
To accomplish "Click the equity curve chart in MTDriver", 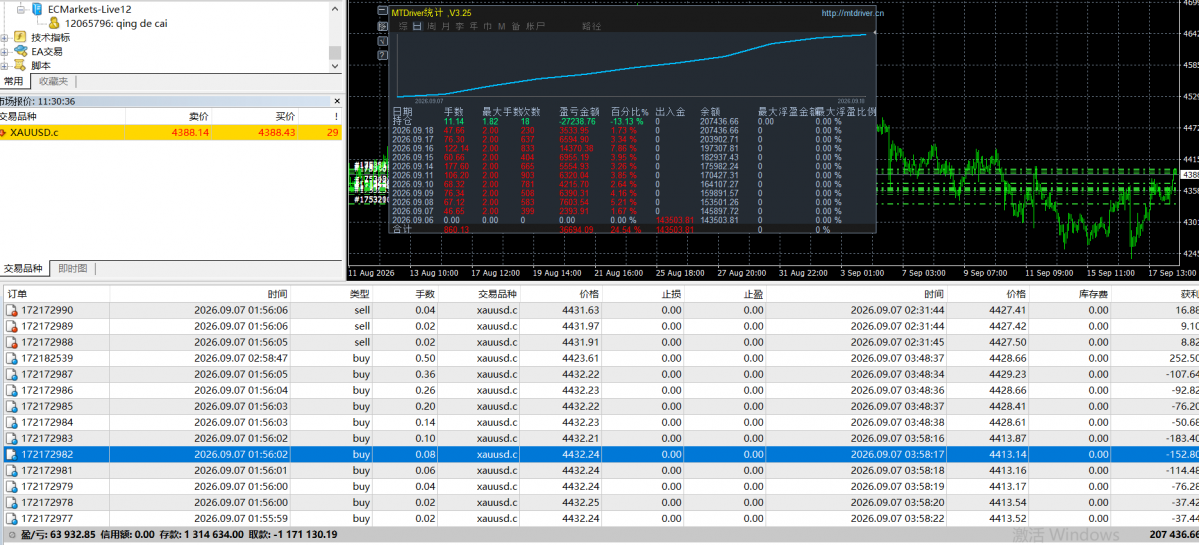I will 632,66.
